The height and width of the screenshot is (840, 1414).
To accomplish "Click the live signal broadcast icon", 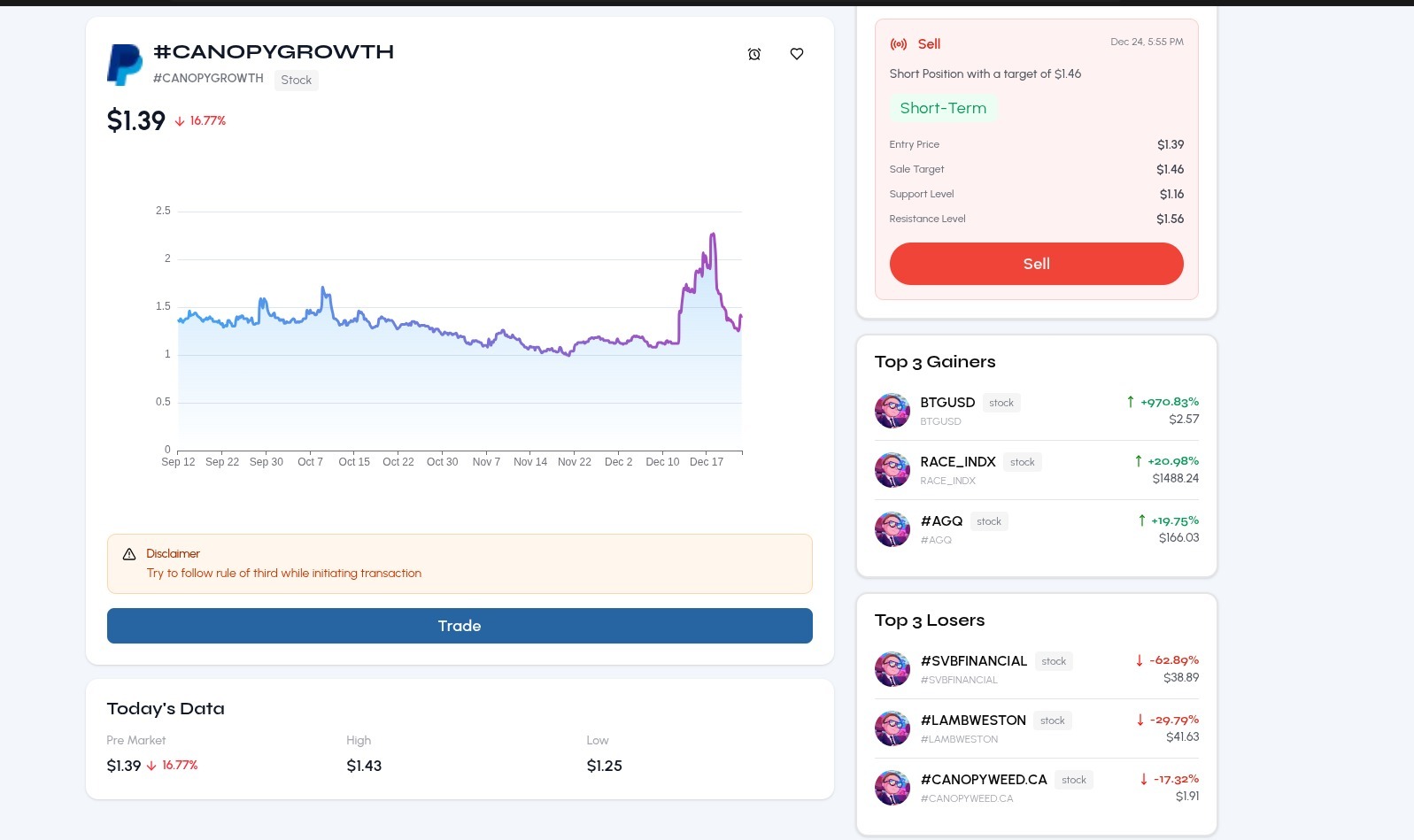I will (899, 44).
